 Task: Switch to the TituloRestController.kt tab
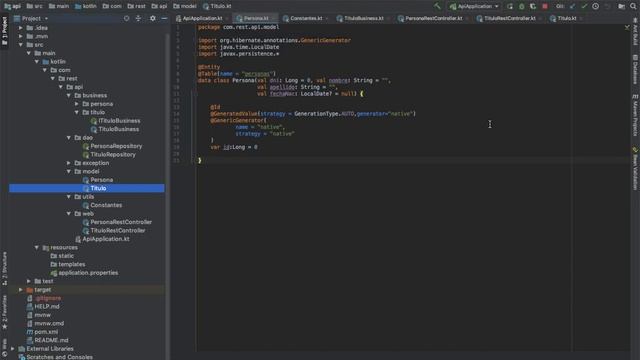[x=509, y=18]
